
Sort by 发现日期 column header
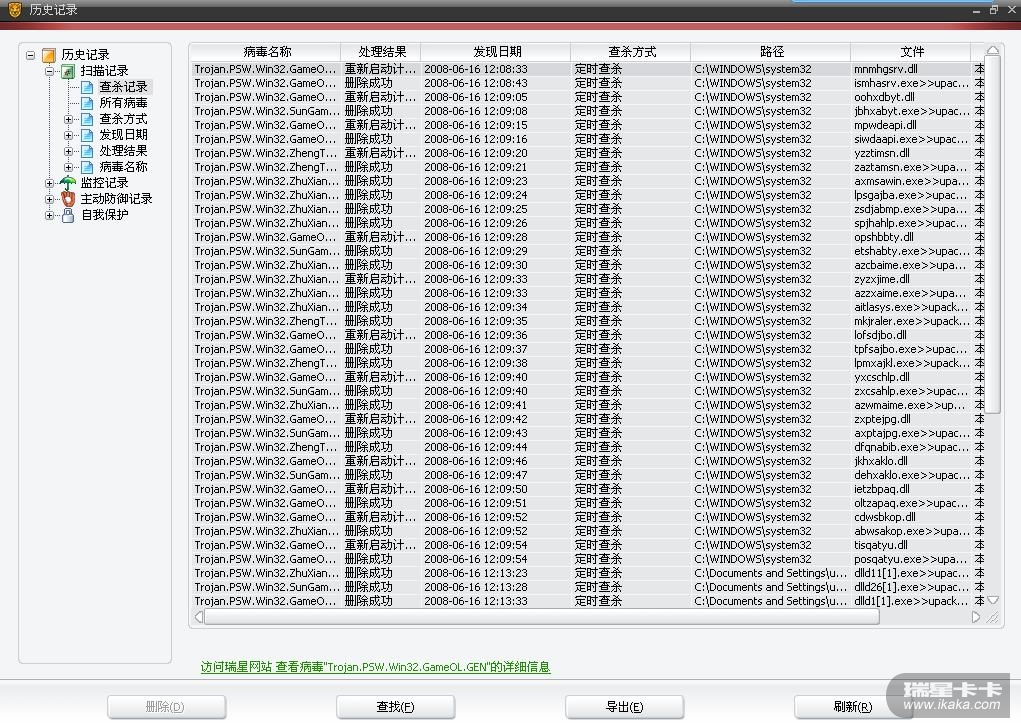[496, 52]
